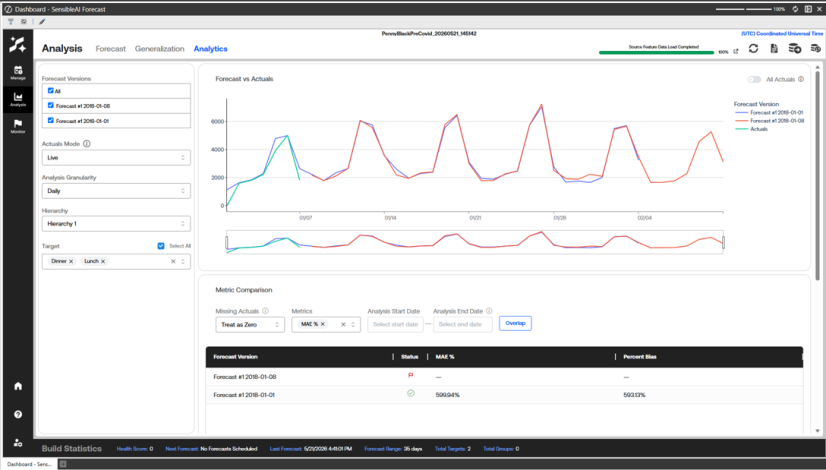
Task: Click the SensibleAI sparkle logo in sidebar
Action: [x=17, y=45]
